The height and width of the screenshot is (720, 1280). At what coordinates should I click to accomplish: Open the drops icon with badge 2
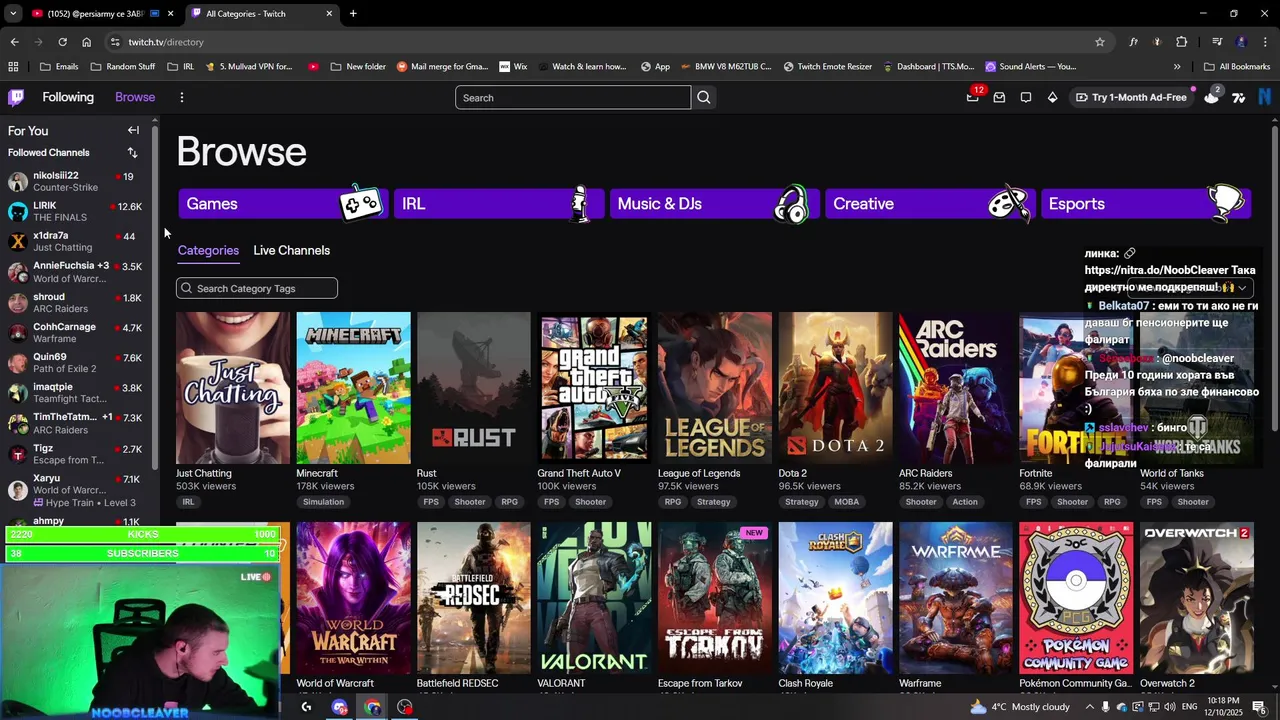click(x=1212, y=96)
